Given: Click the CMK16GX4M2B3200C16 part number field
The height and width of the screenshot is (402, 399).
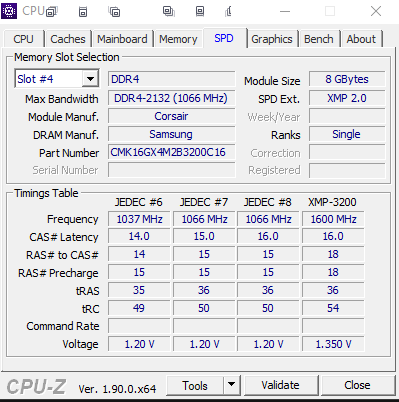Looking at the screenshot, I should [x=172, y=152].
